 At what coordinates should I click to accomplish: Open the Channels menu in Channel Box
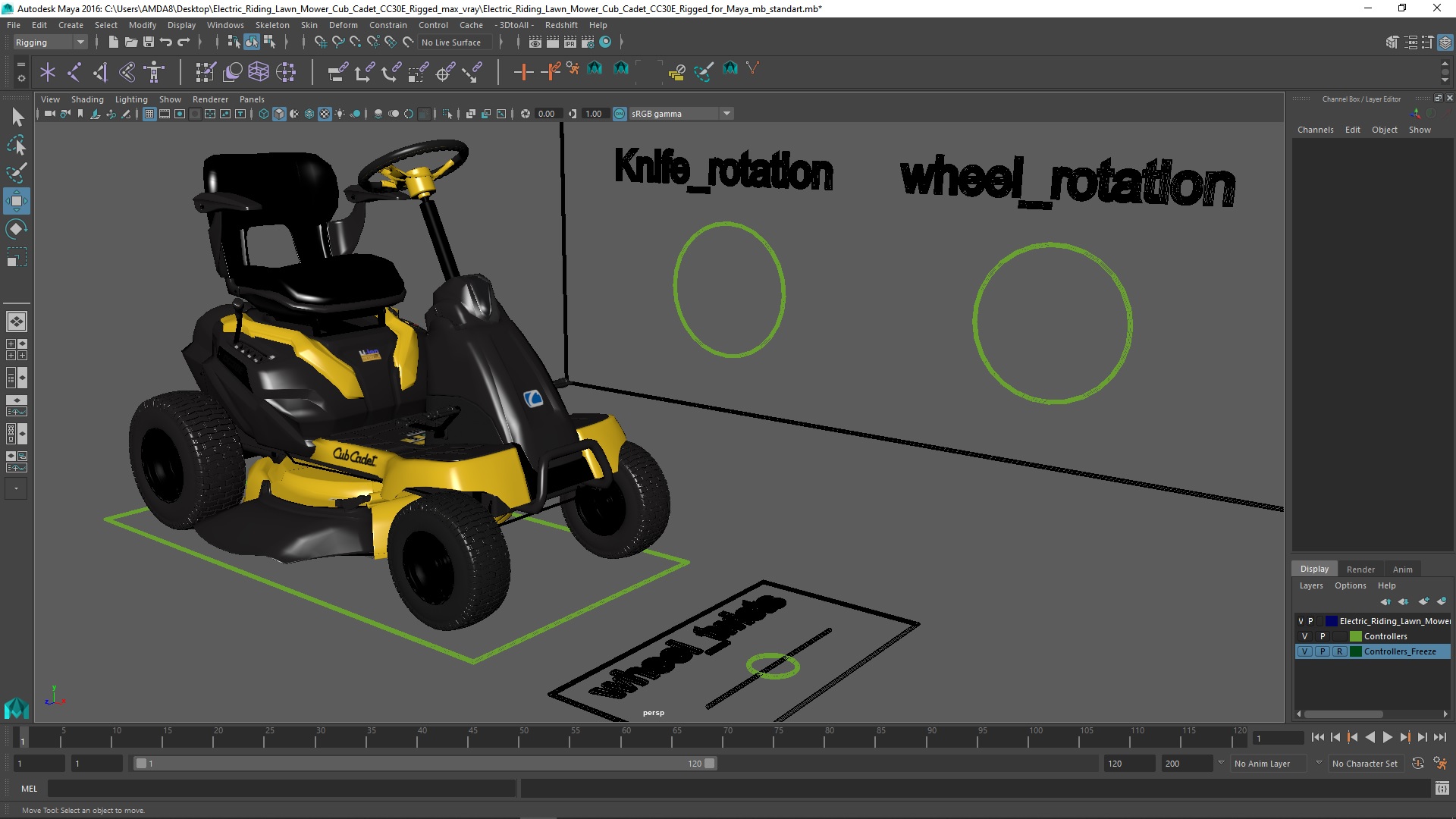(x=1315, y=130)
